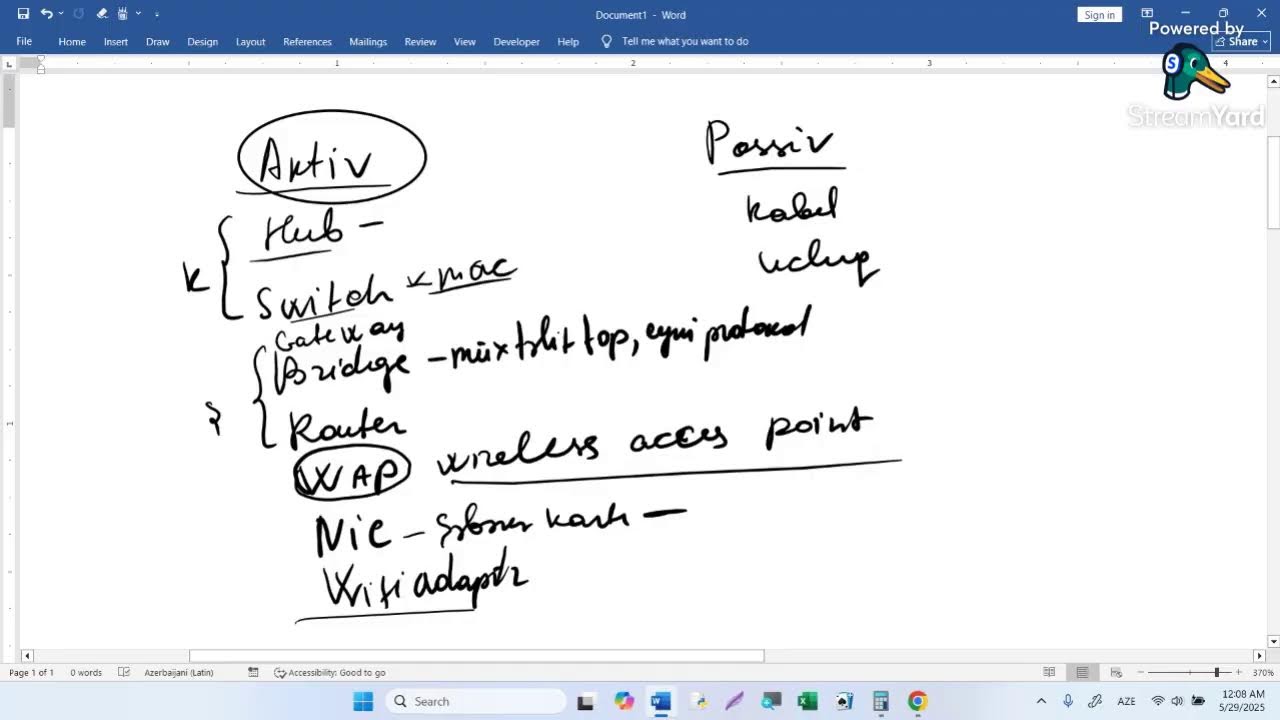Click the zoom slider handle
This screenshot has height=720, width=1280.
(1217, 673)
